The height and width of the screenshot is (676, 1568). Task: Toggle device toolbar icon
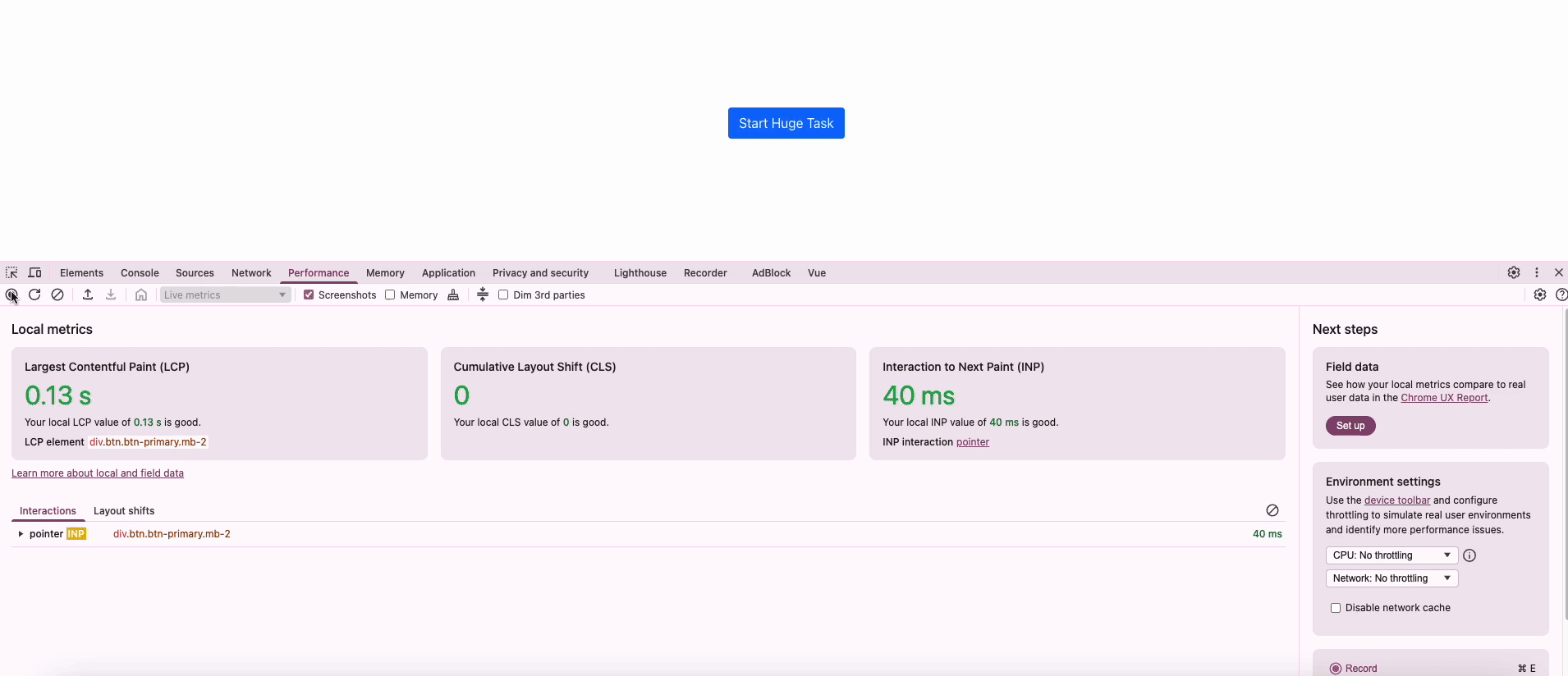34,273
